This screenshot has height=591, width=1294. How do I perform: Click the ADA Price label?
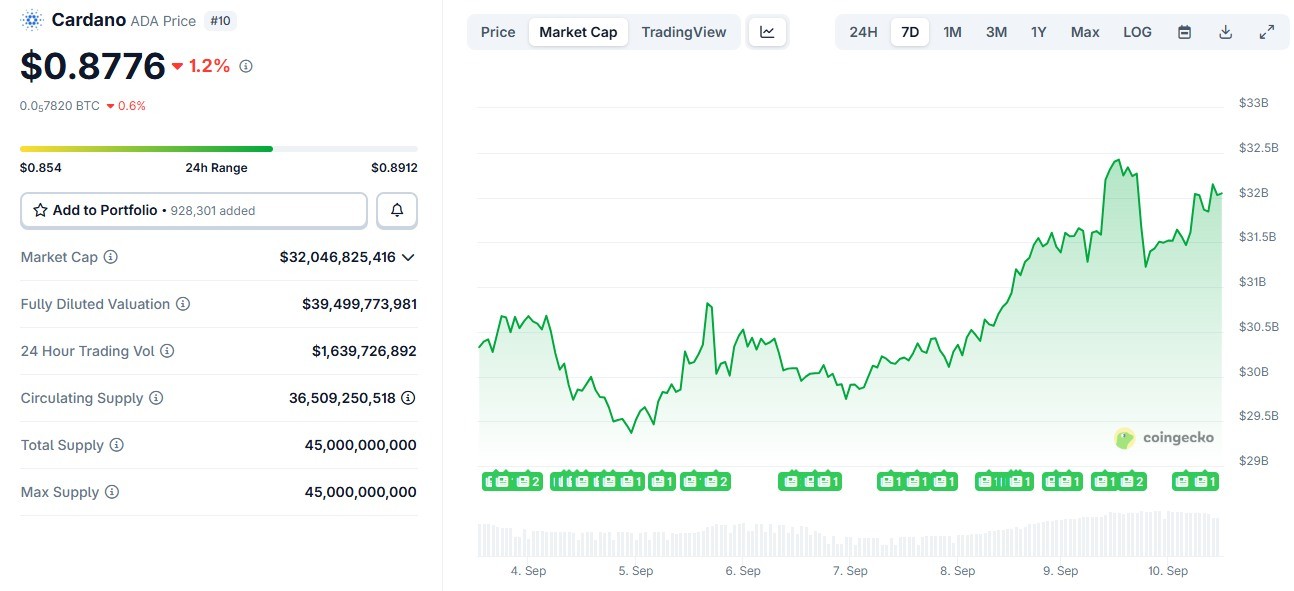164,20
